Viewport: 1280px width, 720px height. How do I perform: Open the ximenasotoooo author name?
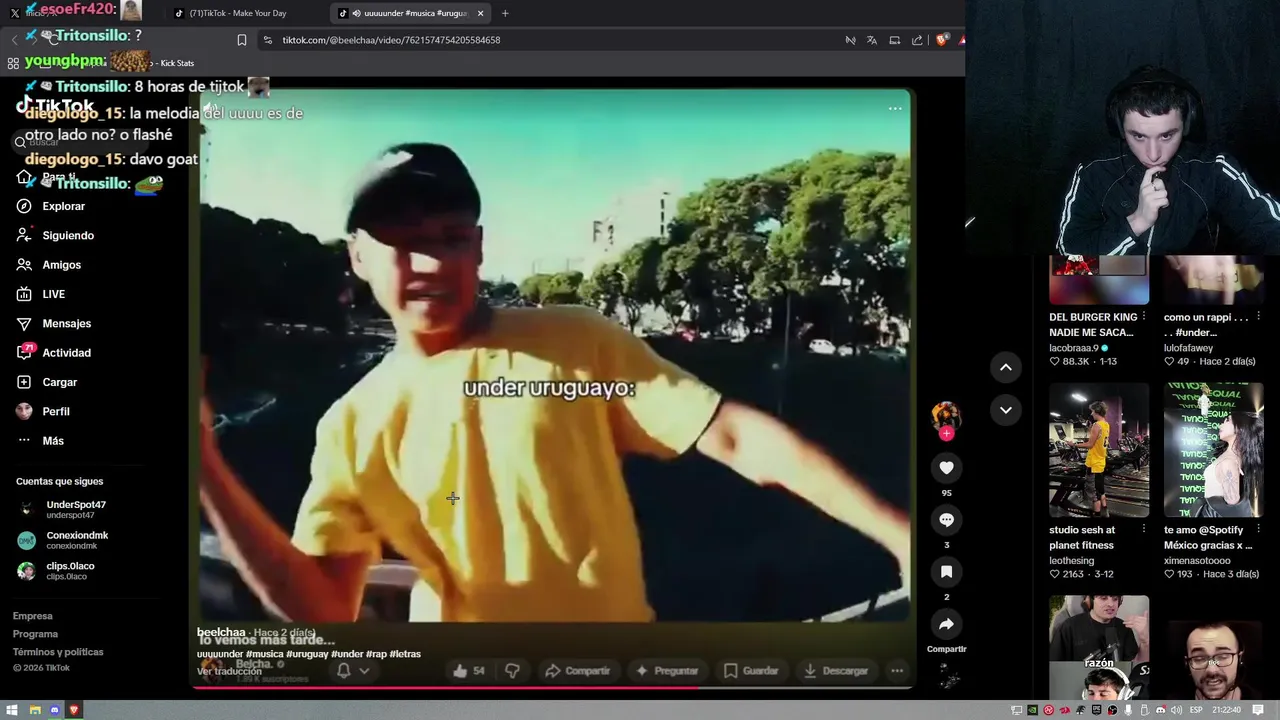click(x=1197, y=561)
